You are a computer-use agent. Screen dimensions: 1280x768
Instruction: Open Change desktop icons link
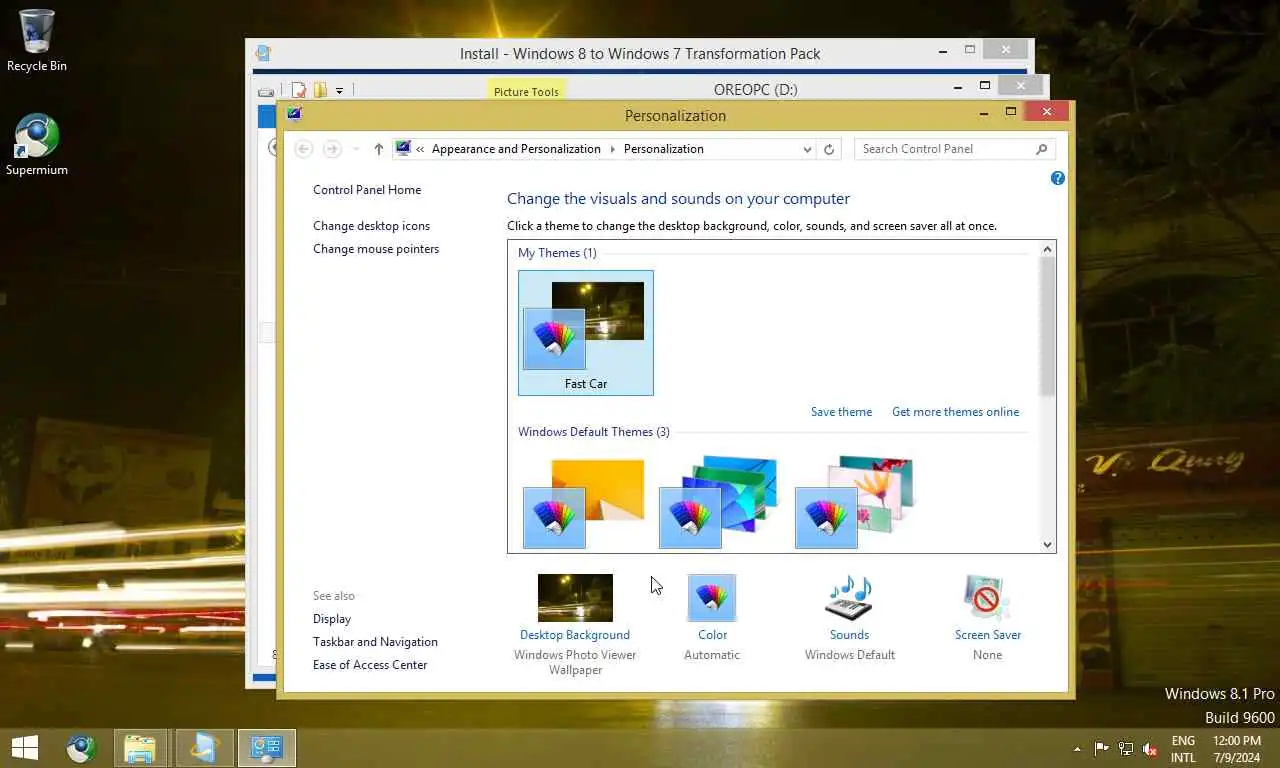click(371, 226)
